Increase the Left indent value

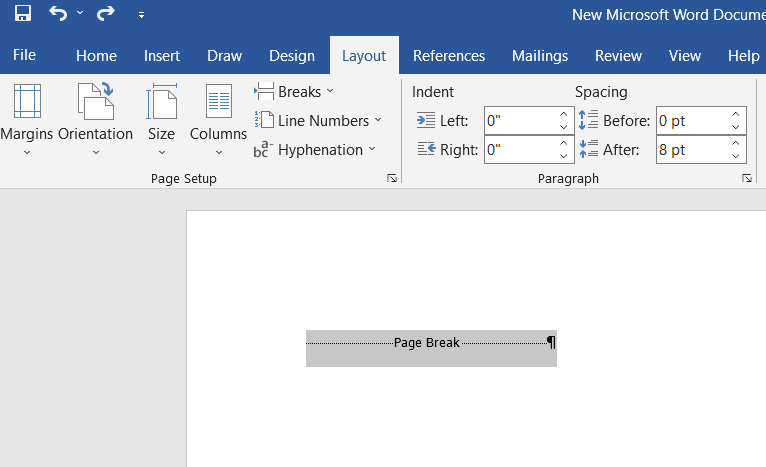(563, 115)
